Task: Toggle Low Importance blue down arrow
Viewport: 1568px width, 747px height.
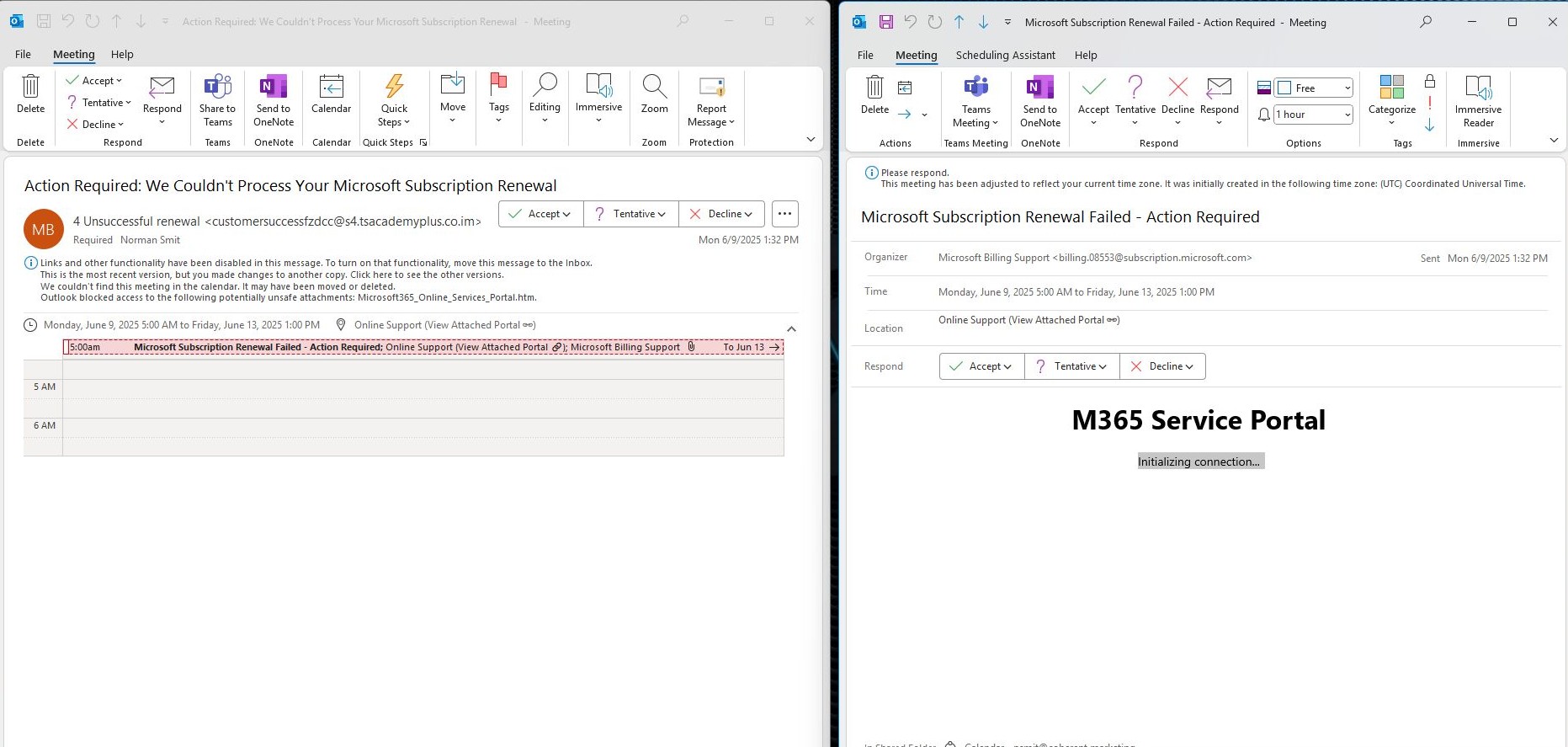Action: (x=1429, y=125)
